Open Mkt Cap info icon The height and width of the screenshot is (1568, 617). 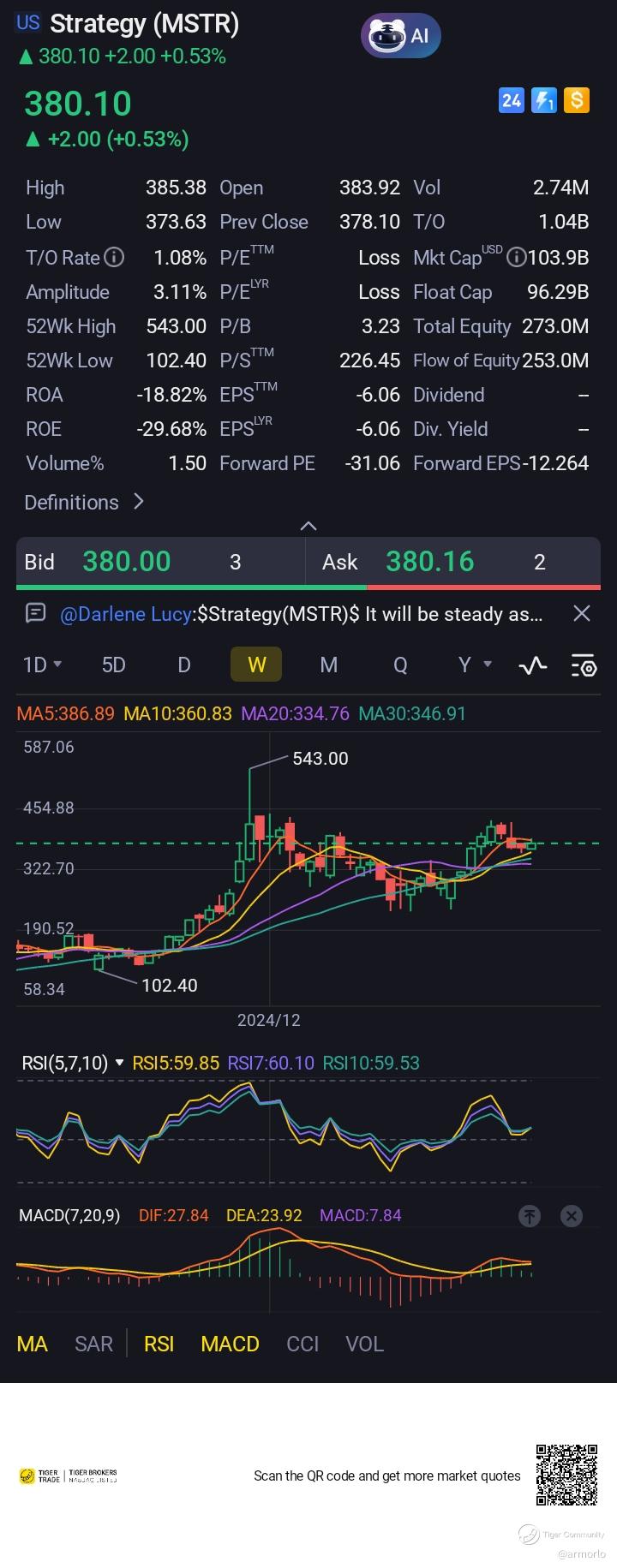[x=516, y=257]
